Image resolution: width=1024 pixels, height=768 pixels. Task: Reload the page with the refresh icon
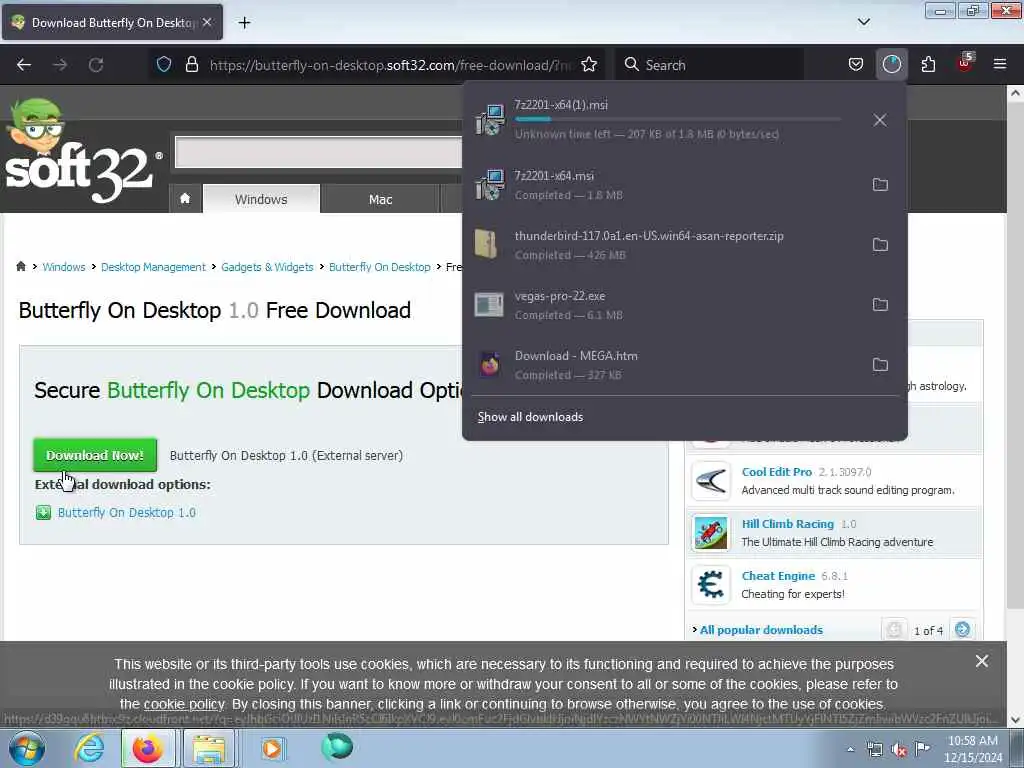96,65
